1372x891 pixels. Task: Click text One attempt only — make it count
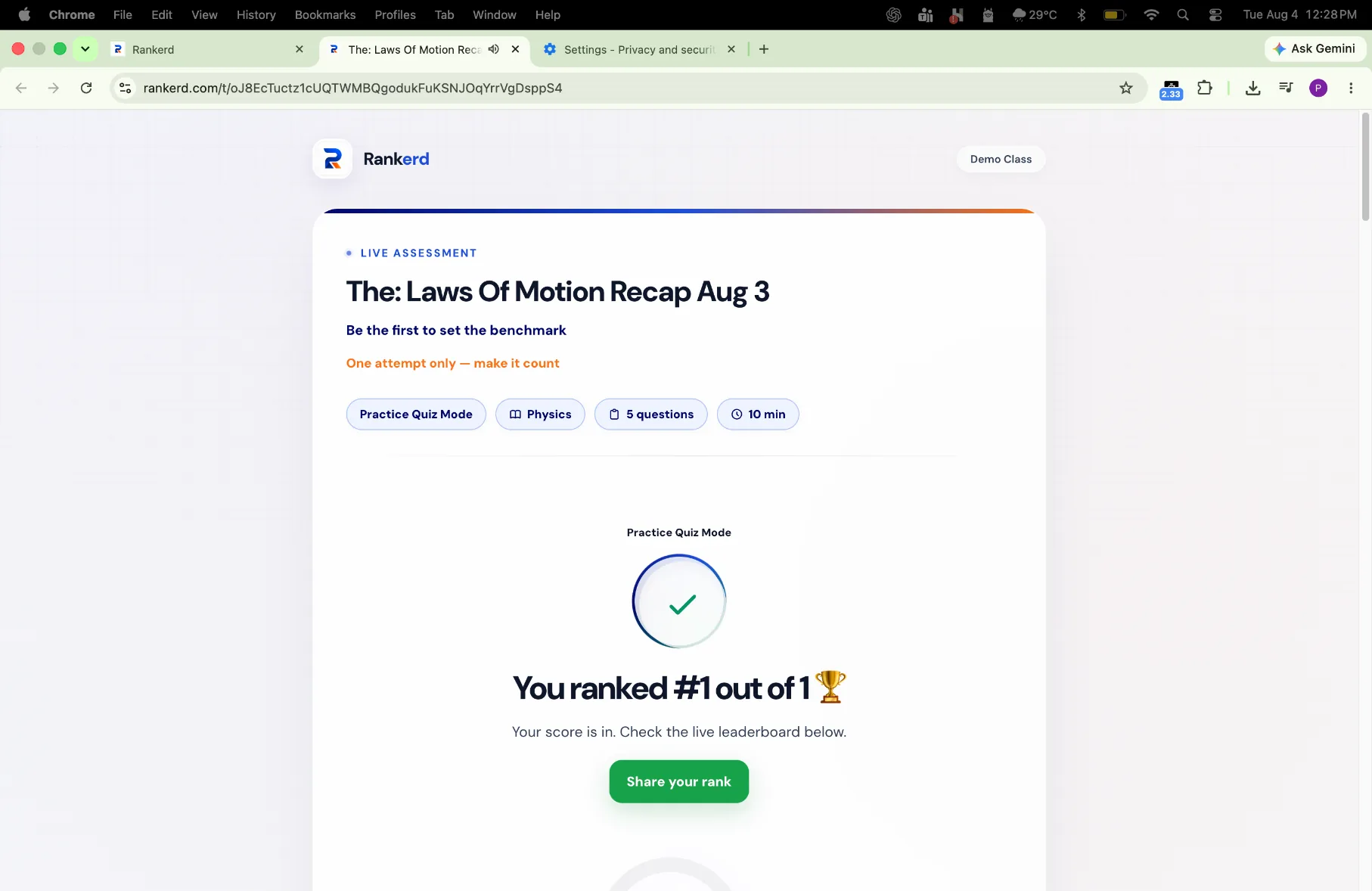click(453, 363)
